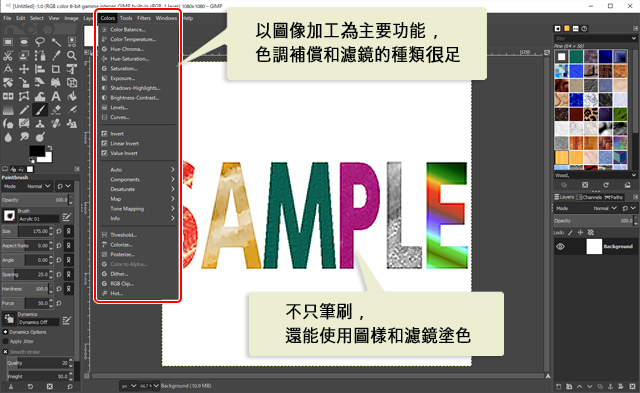Select the Text tool
Image resolution: width=640 pixels, height=393 pixels.
56,96
